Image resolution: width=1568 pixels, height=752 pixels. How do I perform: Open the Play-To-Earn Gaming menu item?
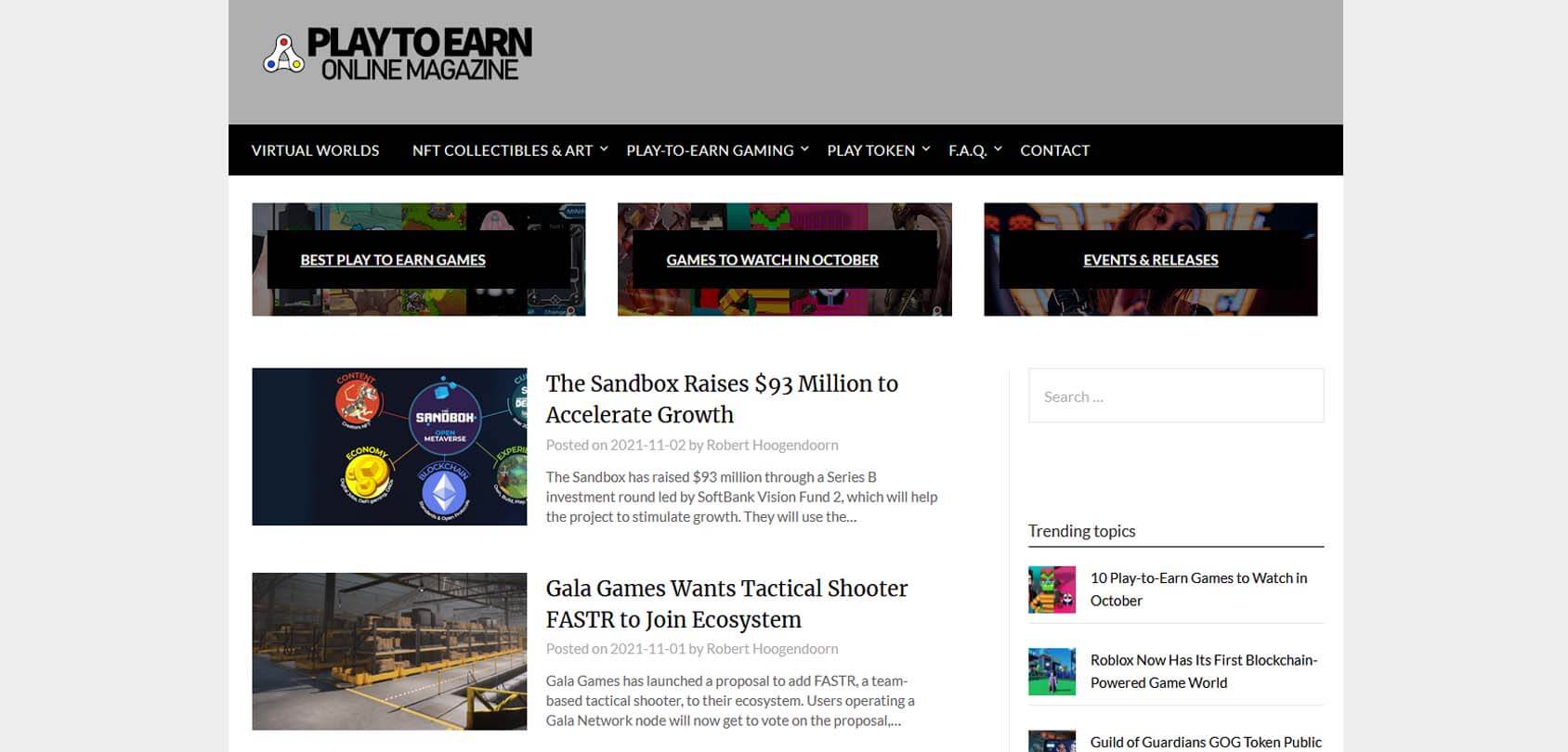click(x=710, y=150)
